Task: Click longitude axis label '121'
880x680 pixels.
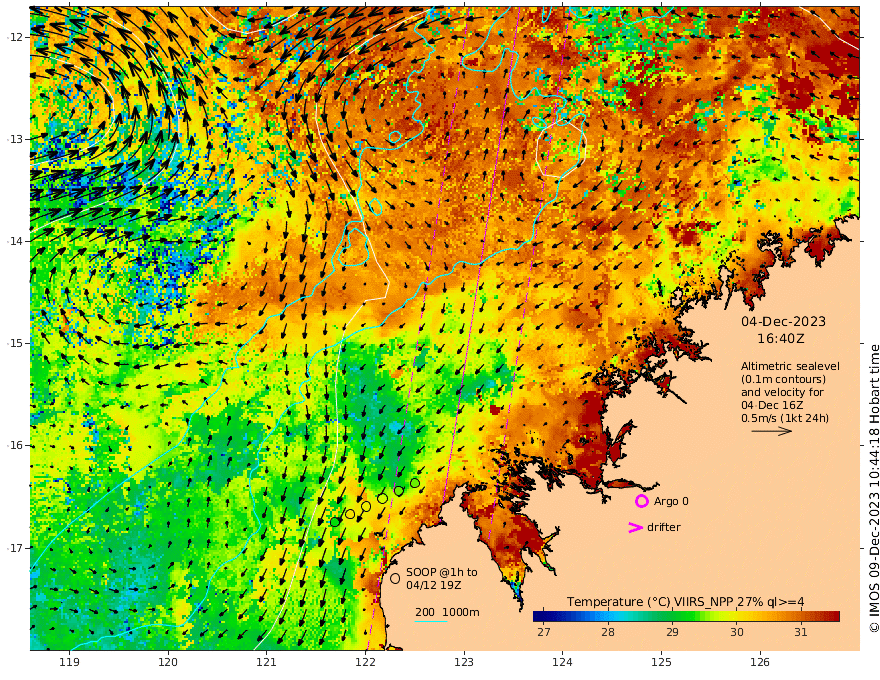Action: 267,663
